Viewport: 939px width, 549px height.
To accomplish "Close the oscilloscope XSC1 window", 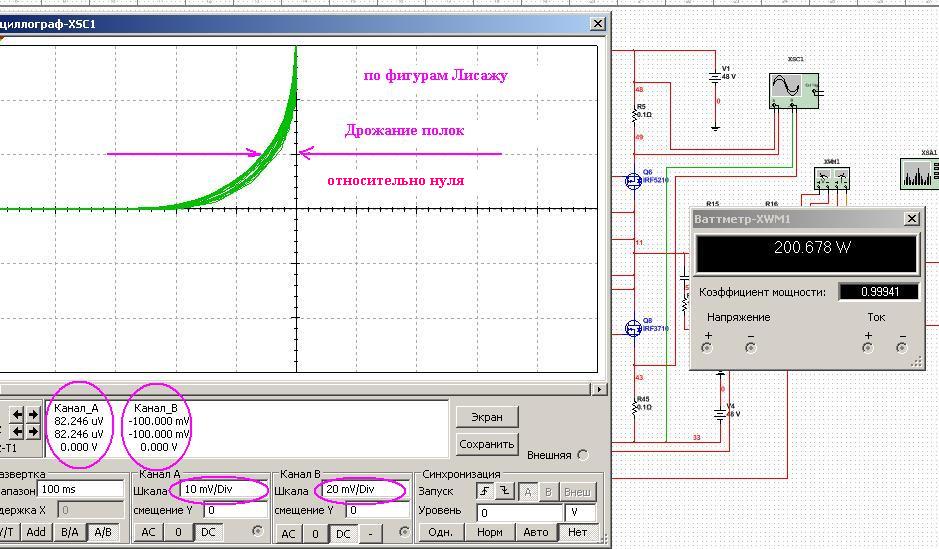I will [598, 24].
